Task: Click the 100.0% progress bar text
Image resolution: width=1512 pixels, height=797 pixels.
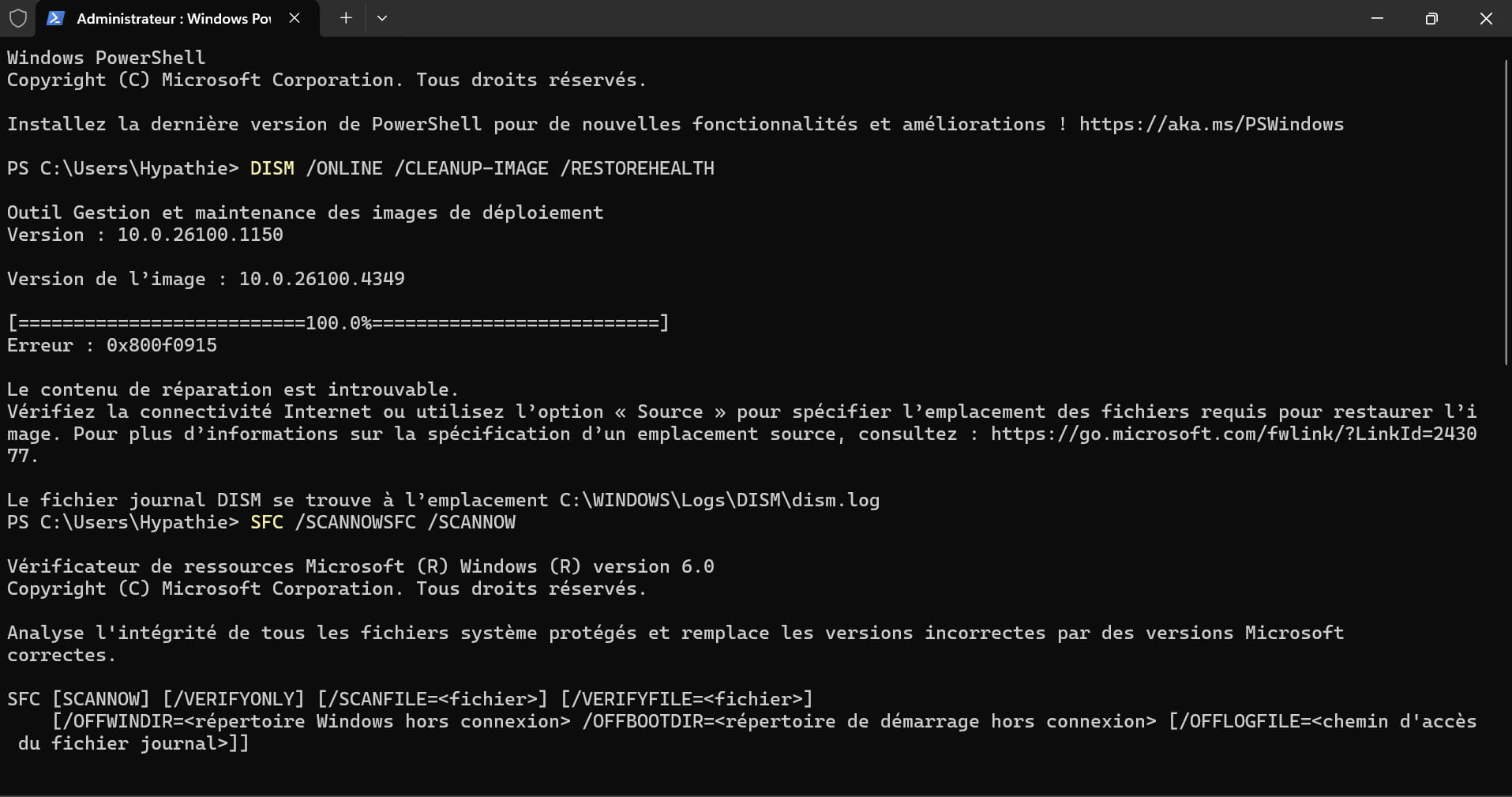Action: [338, 323]
